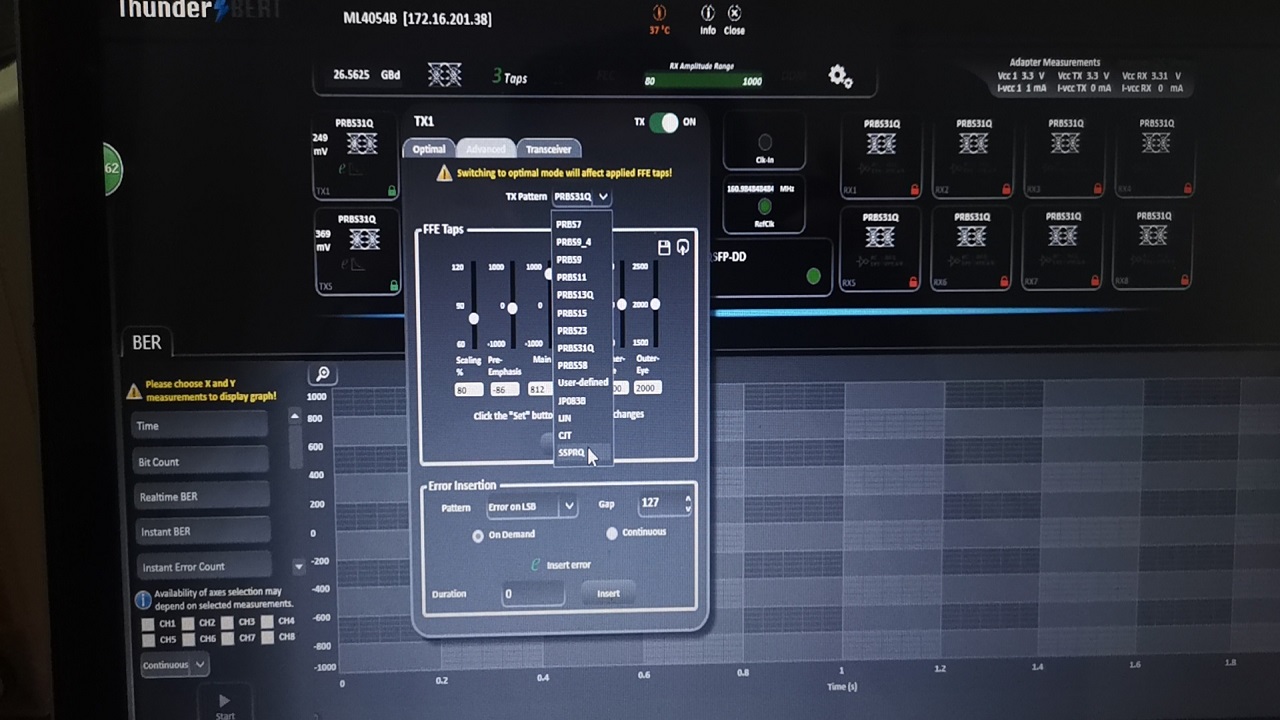Click the Info icon
This screenshot has width=1280, height=720.
707,14
